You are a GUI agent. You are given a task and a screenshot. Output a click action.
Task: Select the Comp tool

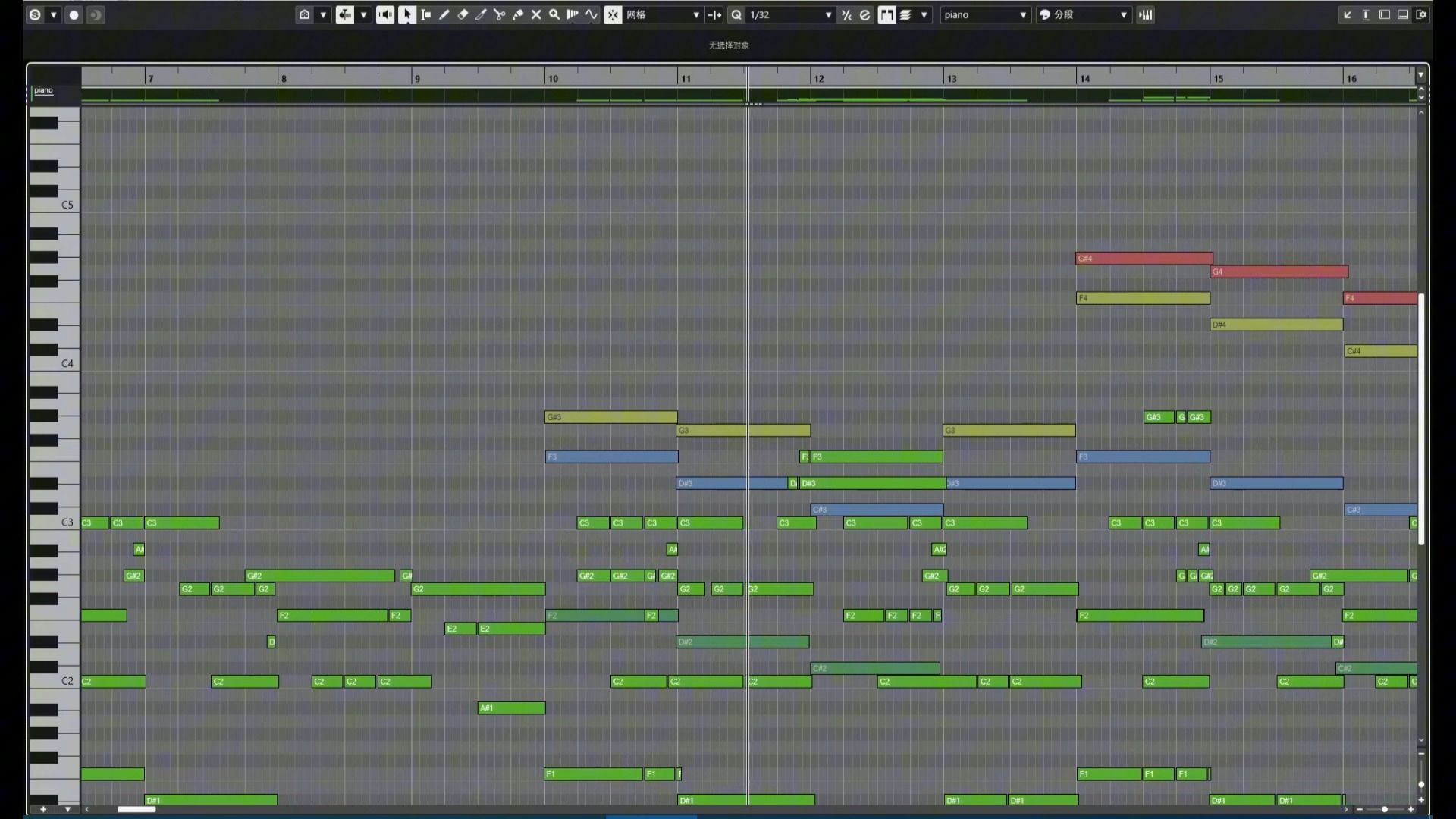573,14
